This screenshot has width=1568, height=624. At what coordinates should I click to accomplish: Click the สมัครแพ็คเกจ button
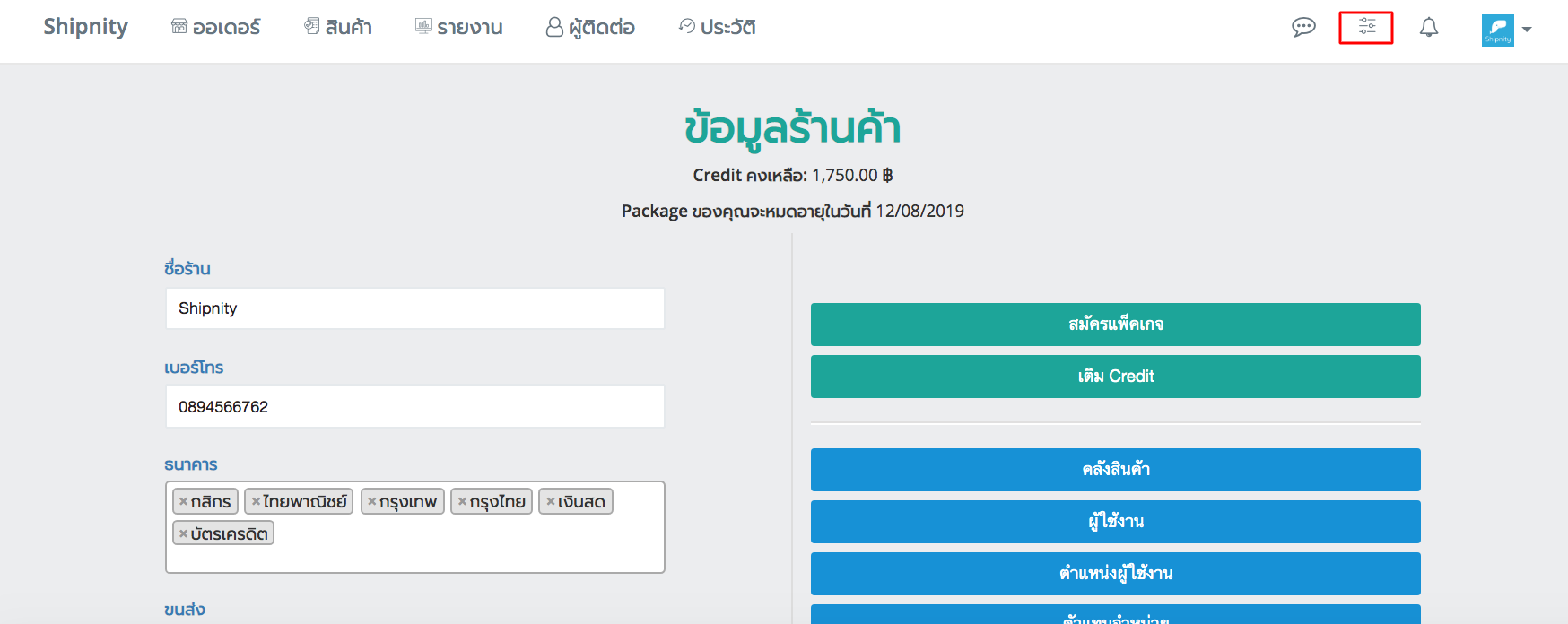click(x=1115, y=325)
